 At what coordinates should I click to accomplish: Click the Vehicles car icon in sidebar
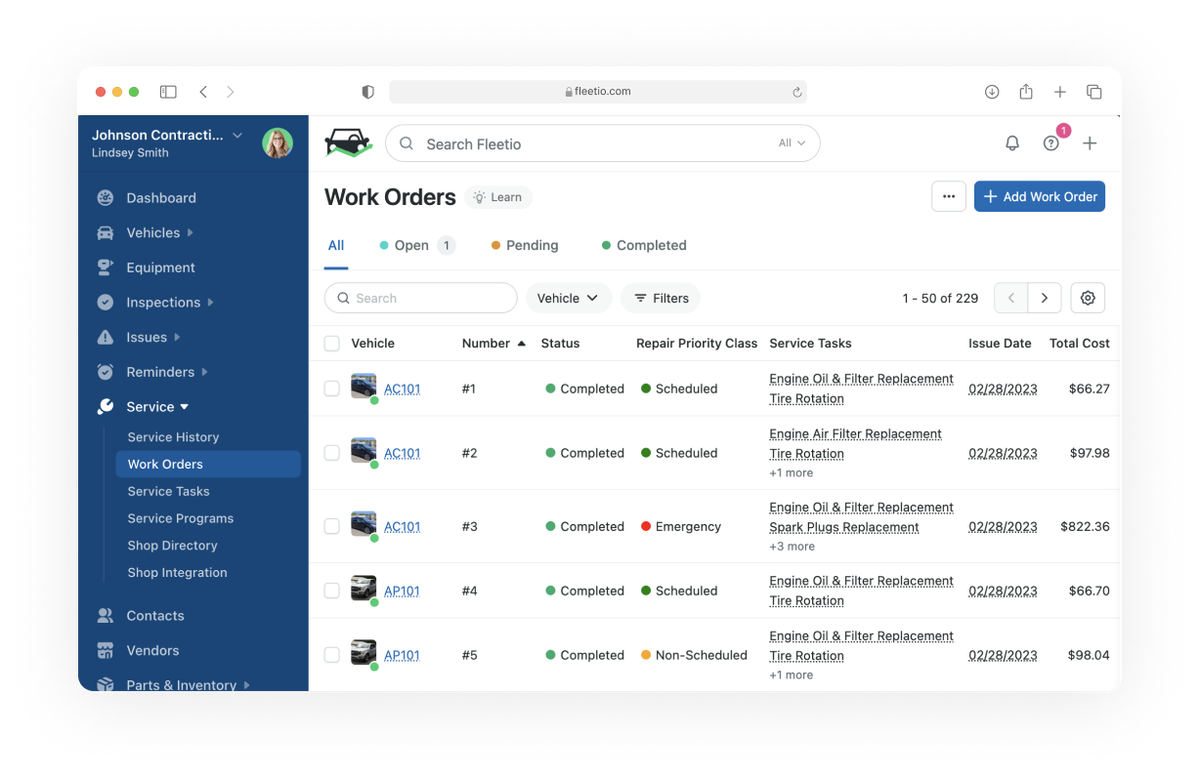tap(105, 233)
